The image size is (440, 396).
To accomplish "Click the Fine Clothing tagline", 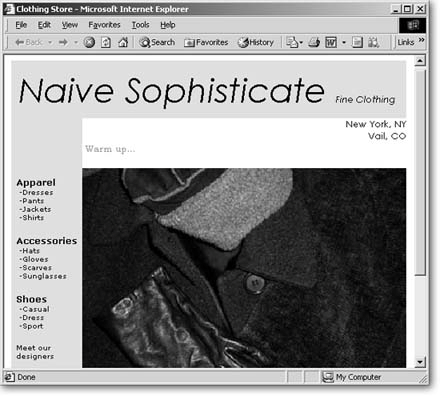I will 365,99.
